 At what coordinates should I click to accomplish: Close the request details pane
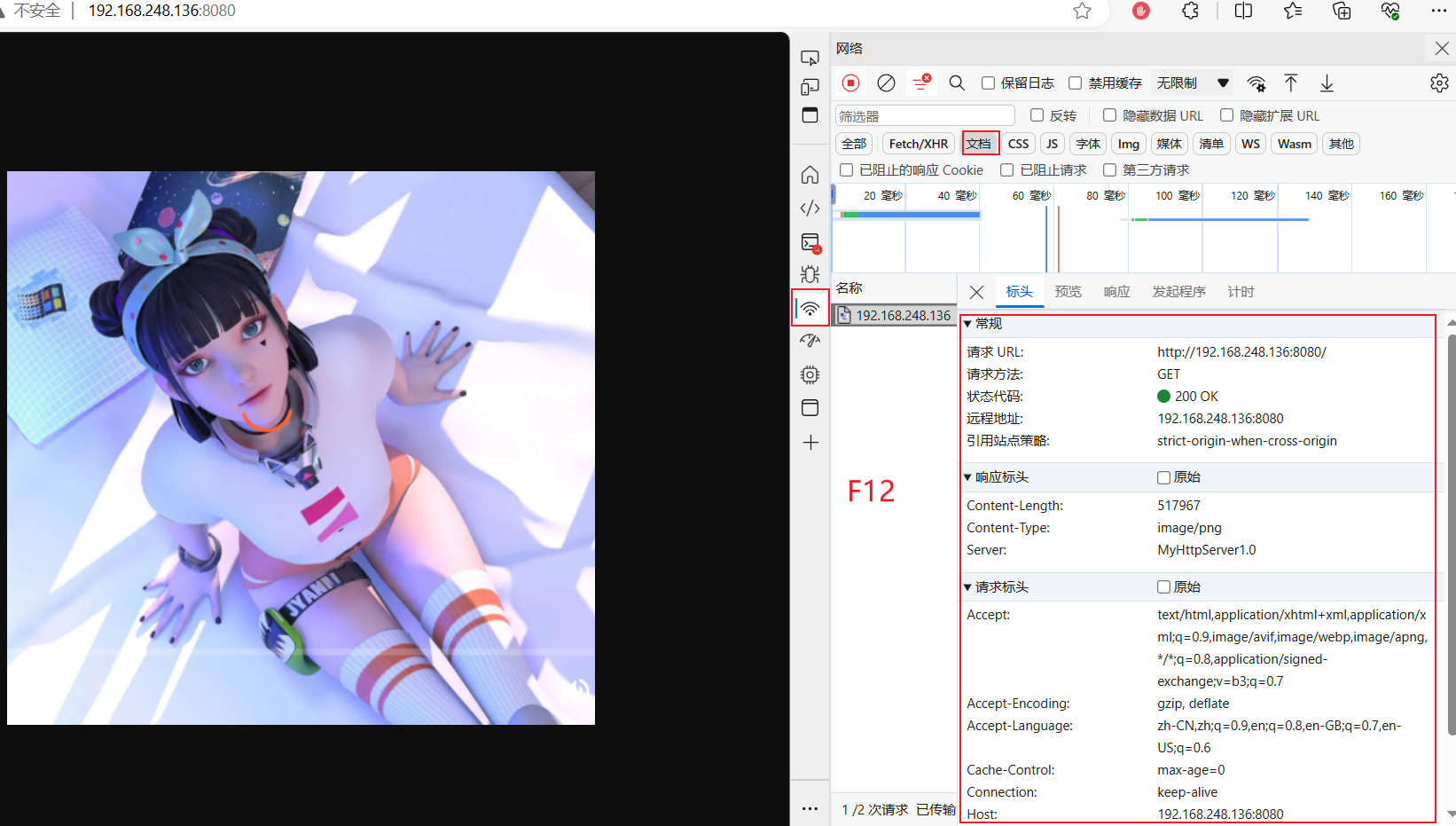(x=976, y=292)
